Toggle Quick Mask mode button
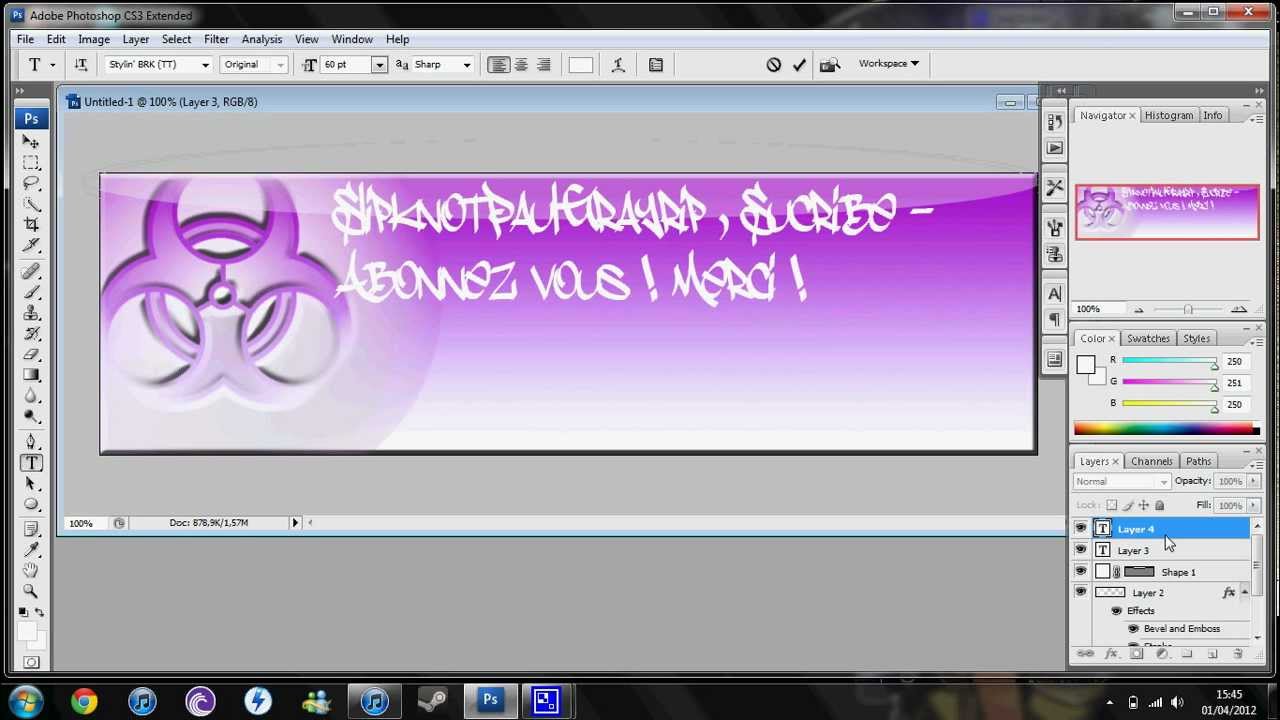Image resolution: width=1280 pixels, height=720 pixels. pos(31,662)
